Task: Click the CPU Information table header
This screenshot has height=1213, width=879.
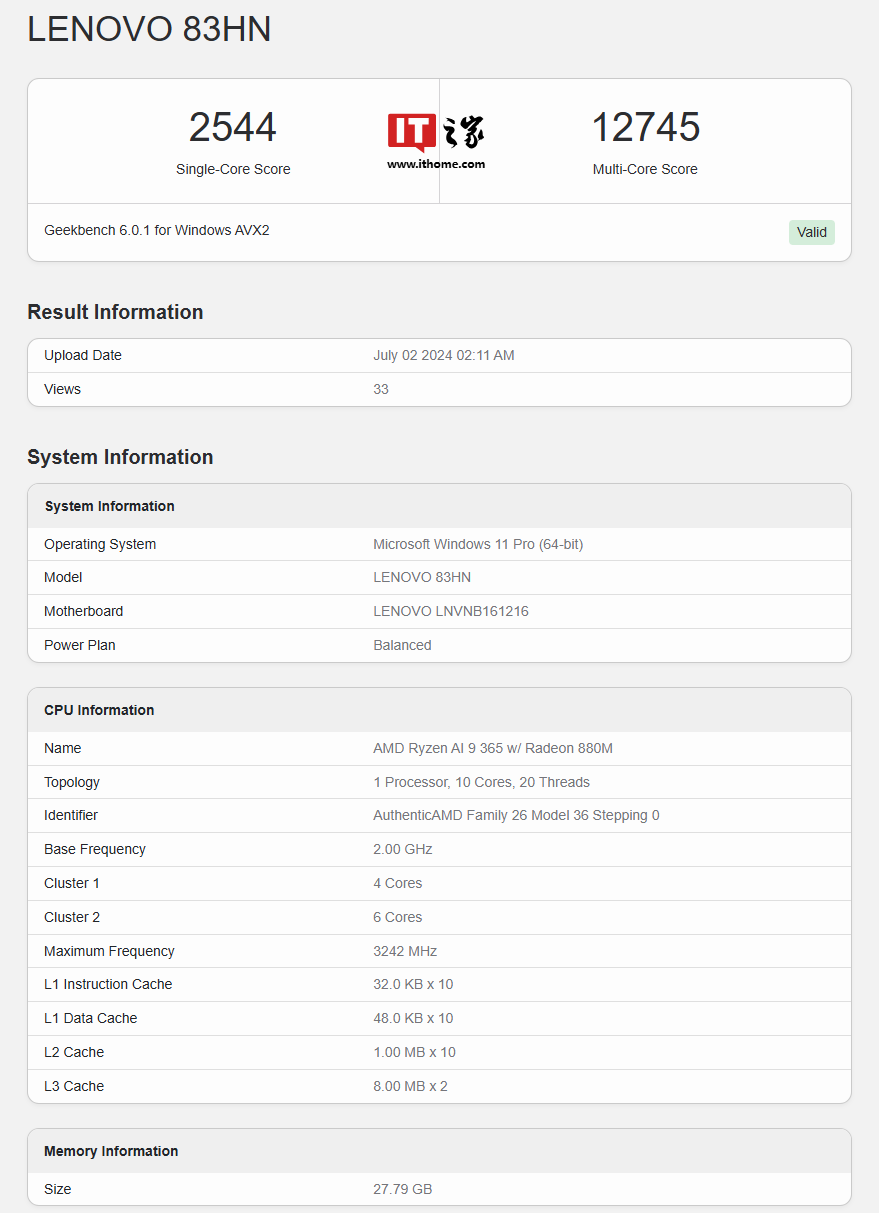Action: (99, 710)
